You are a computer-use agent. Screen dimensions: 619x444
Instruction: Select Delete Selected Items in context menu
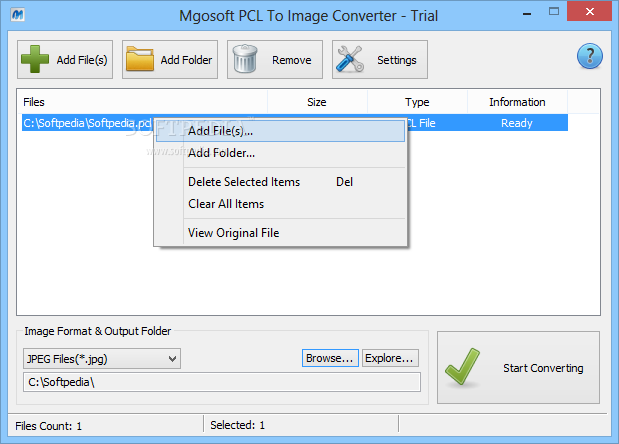[280, 182]
